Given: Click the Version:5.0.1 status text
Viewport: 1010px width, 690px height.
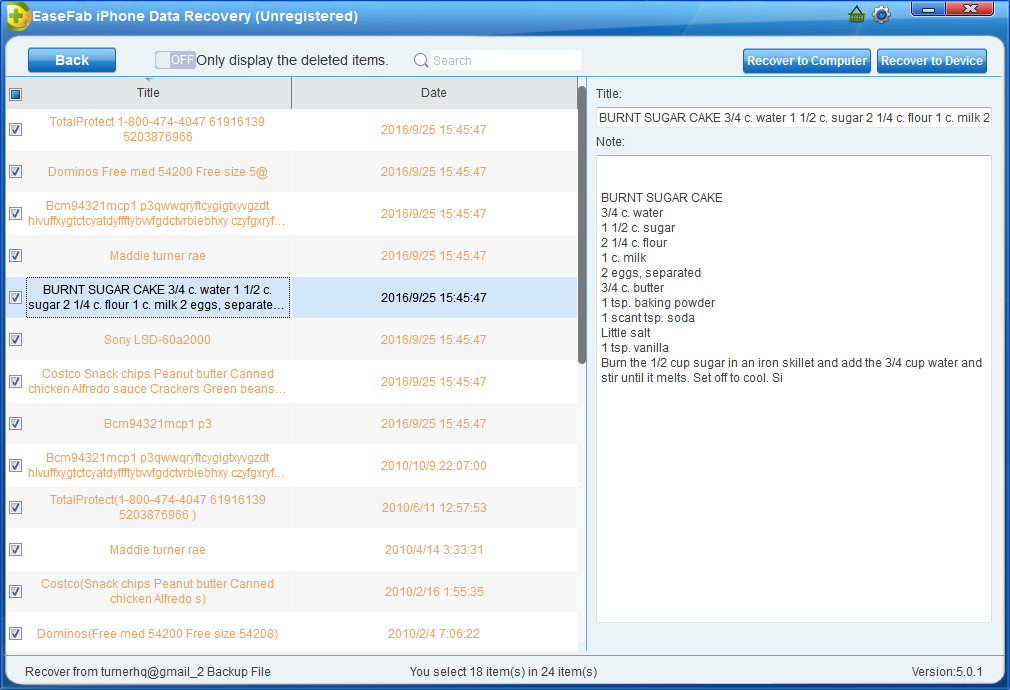Looking at the screenshot, I should tap(947, 671).
